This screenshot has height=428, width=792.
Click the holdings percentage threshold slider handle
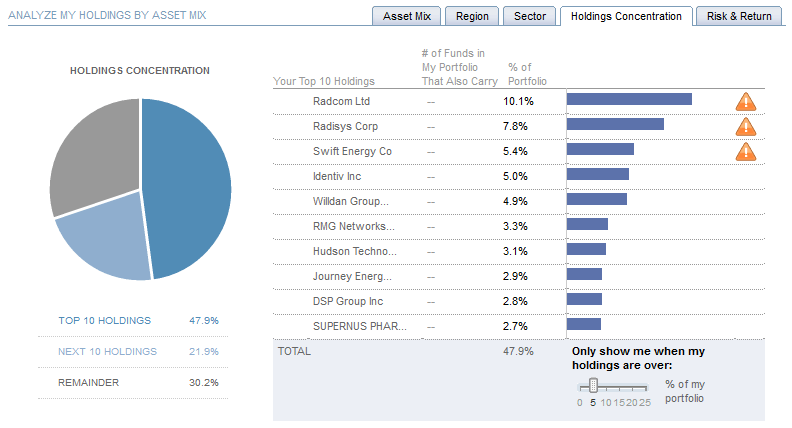point(593,385)
